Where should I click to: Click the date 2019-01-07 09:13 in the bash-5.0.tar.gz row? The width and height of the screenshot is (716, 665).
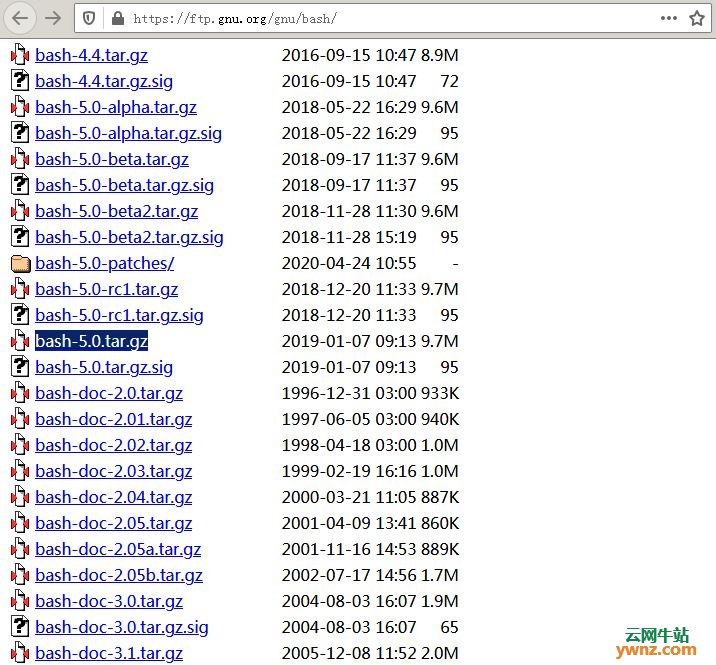pyautogui.click(x=349, y=341)
